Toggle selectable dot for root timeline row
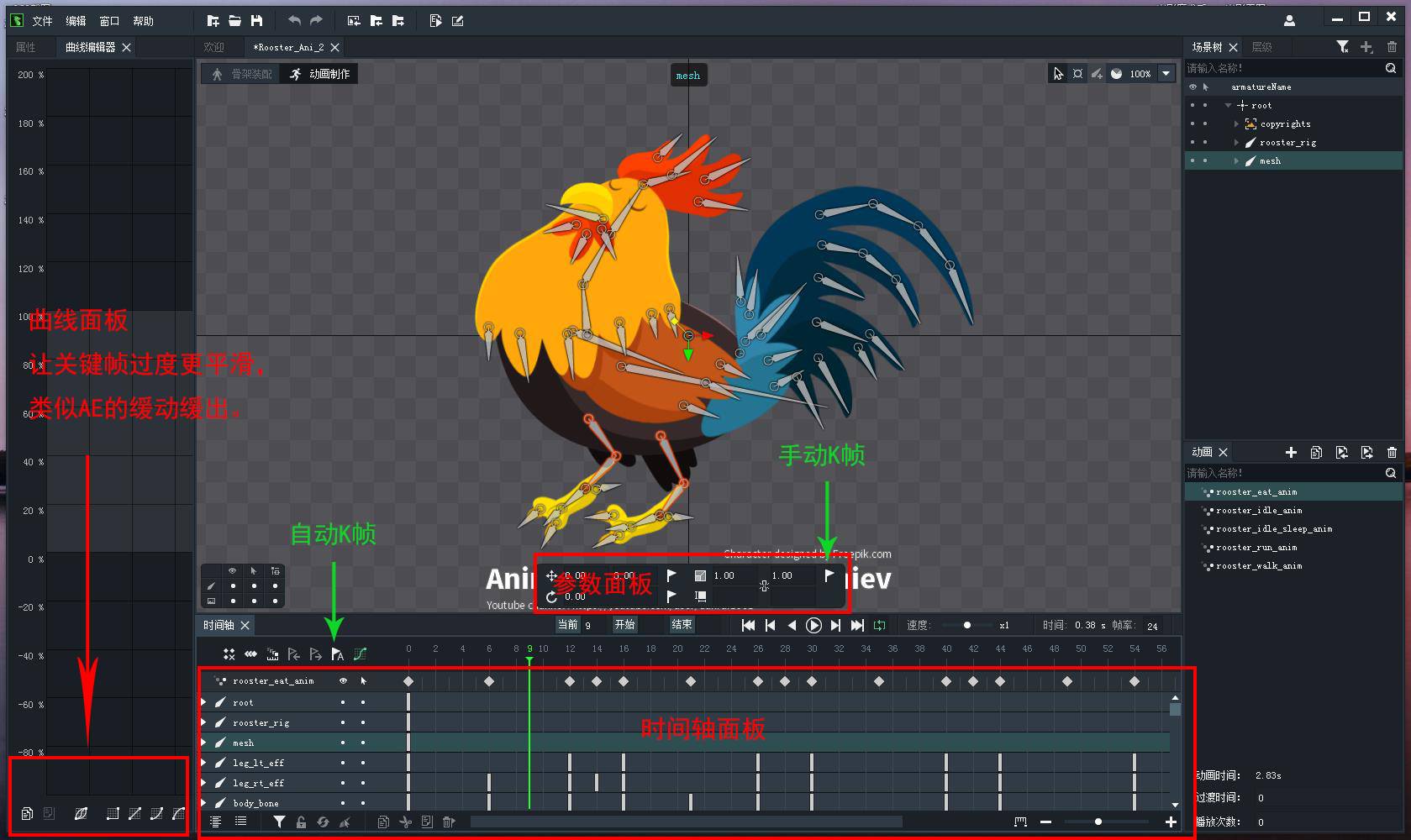 [x=363, y=702]
